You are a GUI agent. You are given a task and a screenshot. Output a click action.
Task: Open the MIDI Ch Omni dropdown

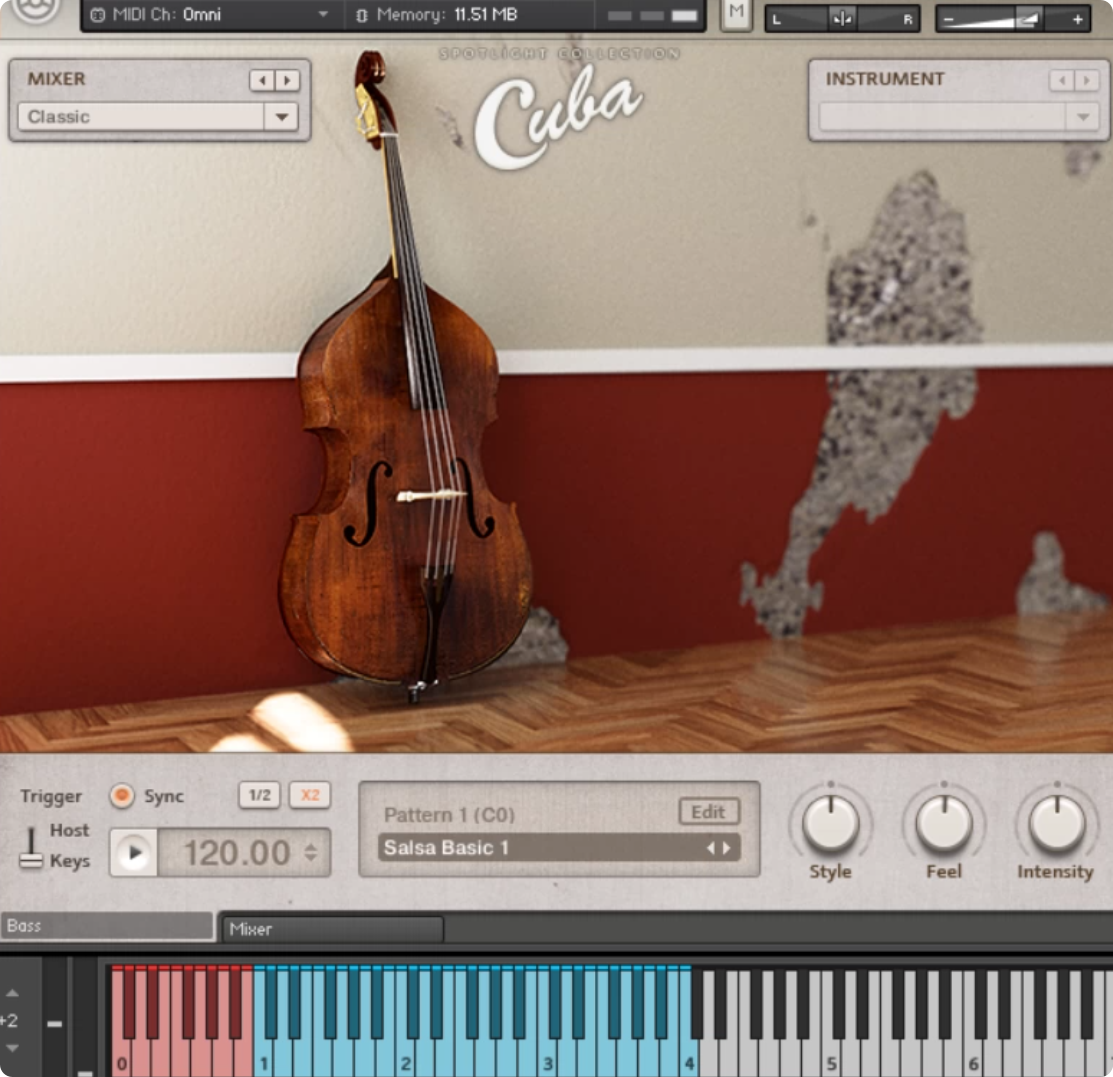point(211,14)
